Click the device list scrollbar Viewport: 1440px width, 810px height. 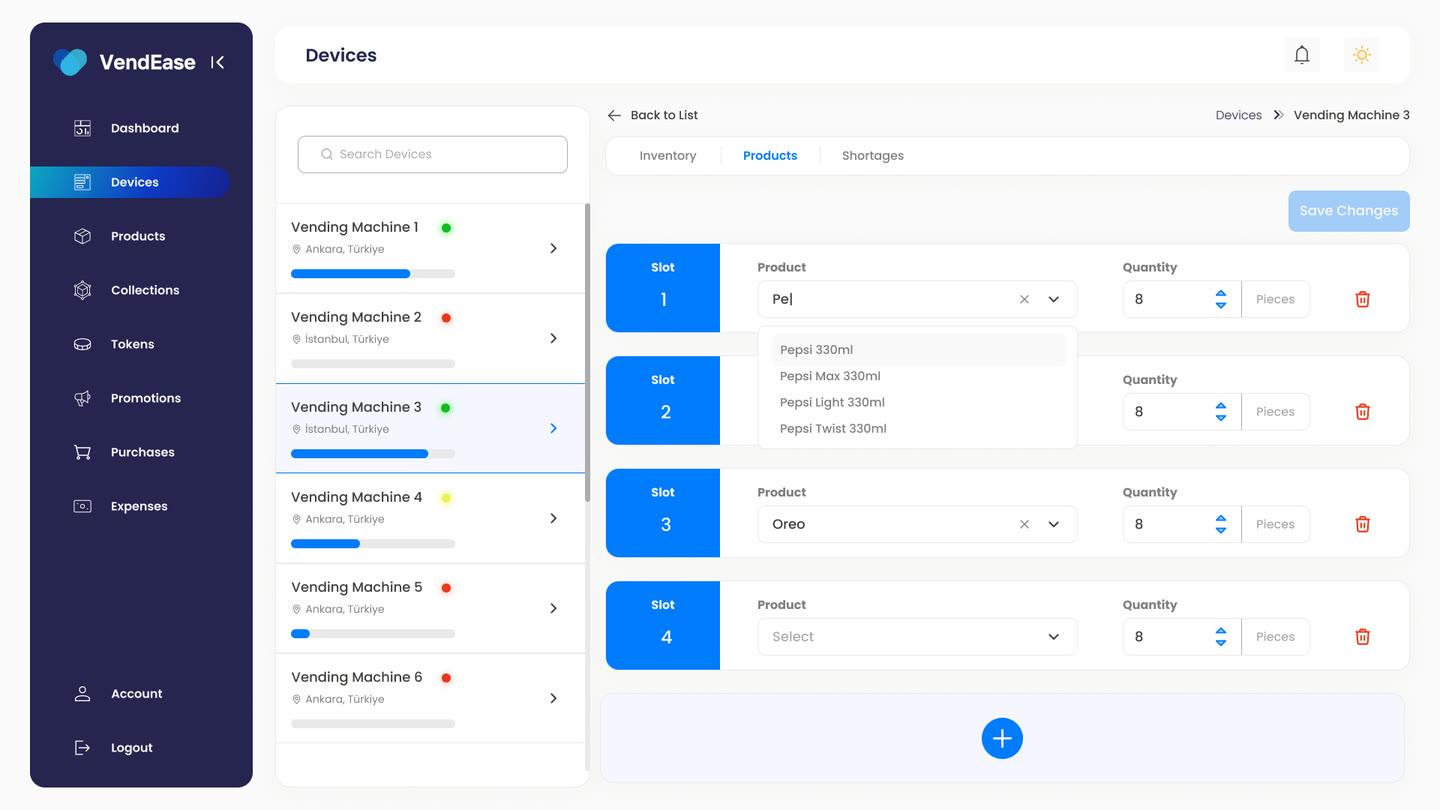(587, 353)
